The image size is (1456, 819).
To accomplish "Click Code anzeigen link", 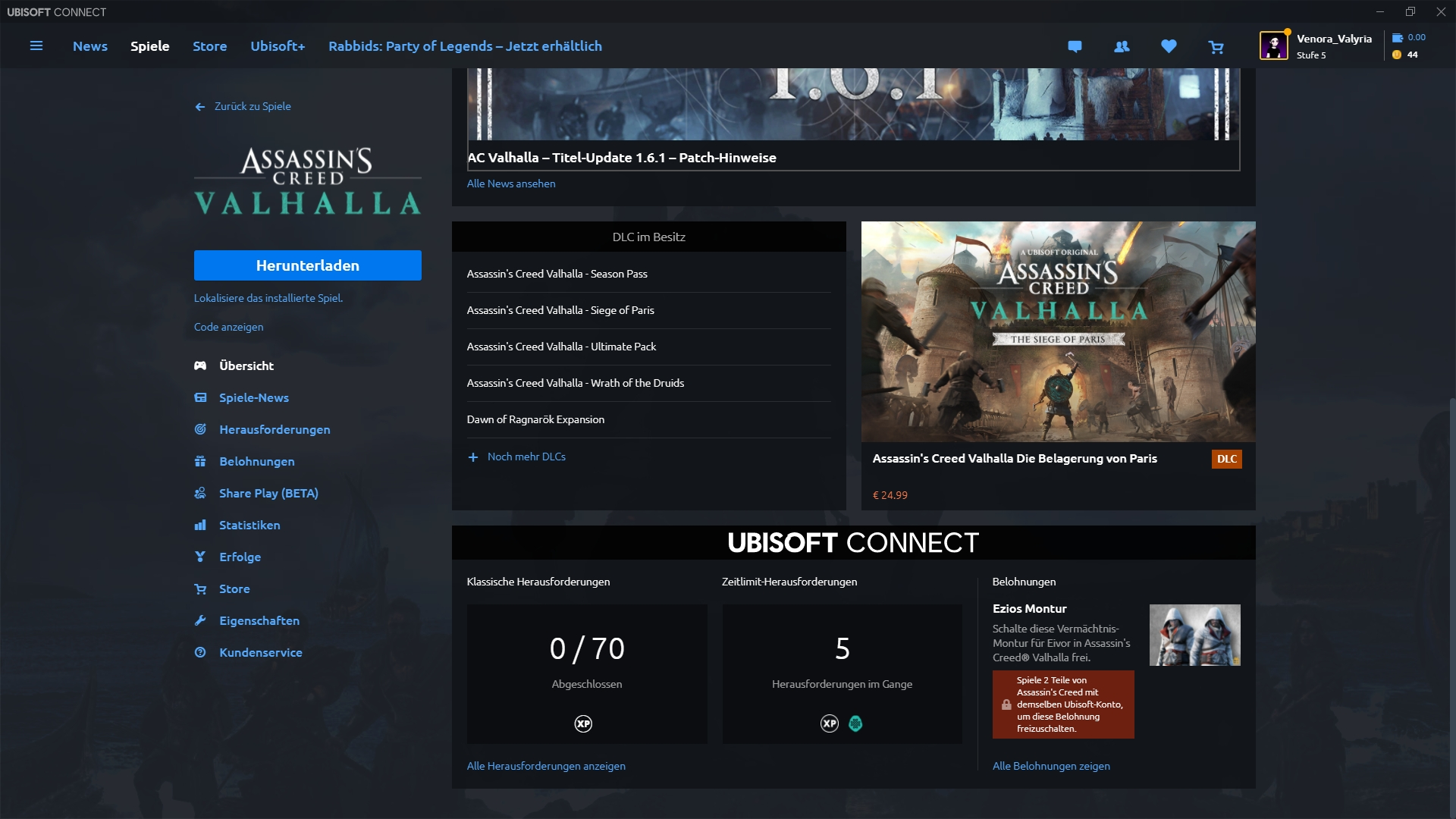I will (x=229, y=327).
